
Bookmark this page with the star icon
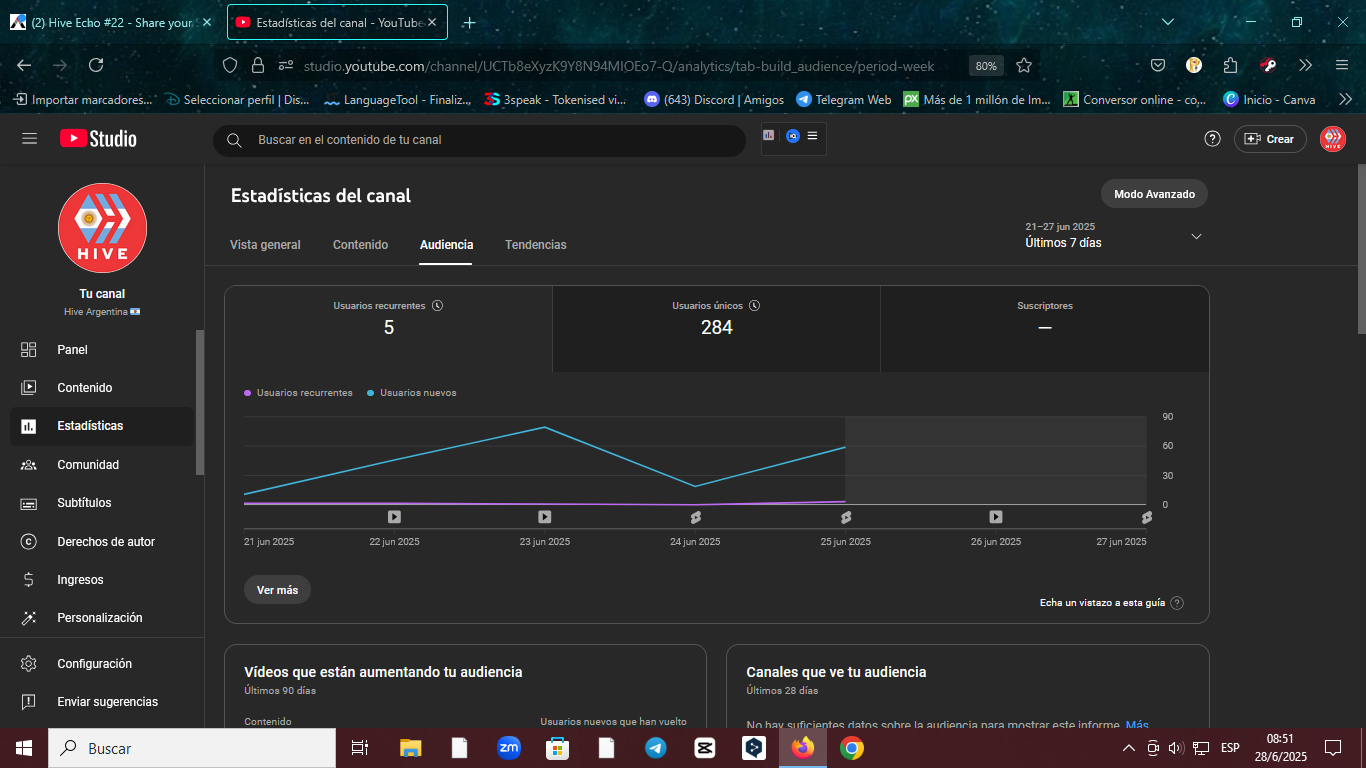[x=1024, y=65]
